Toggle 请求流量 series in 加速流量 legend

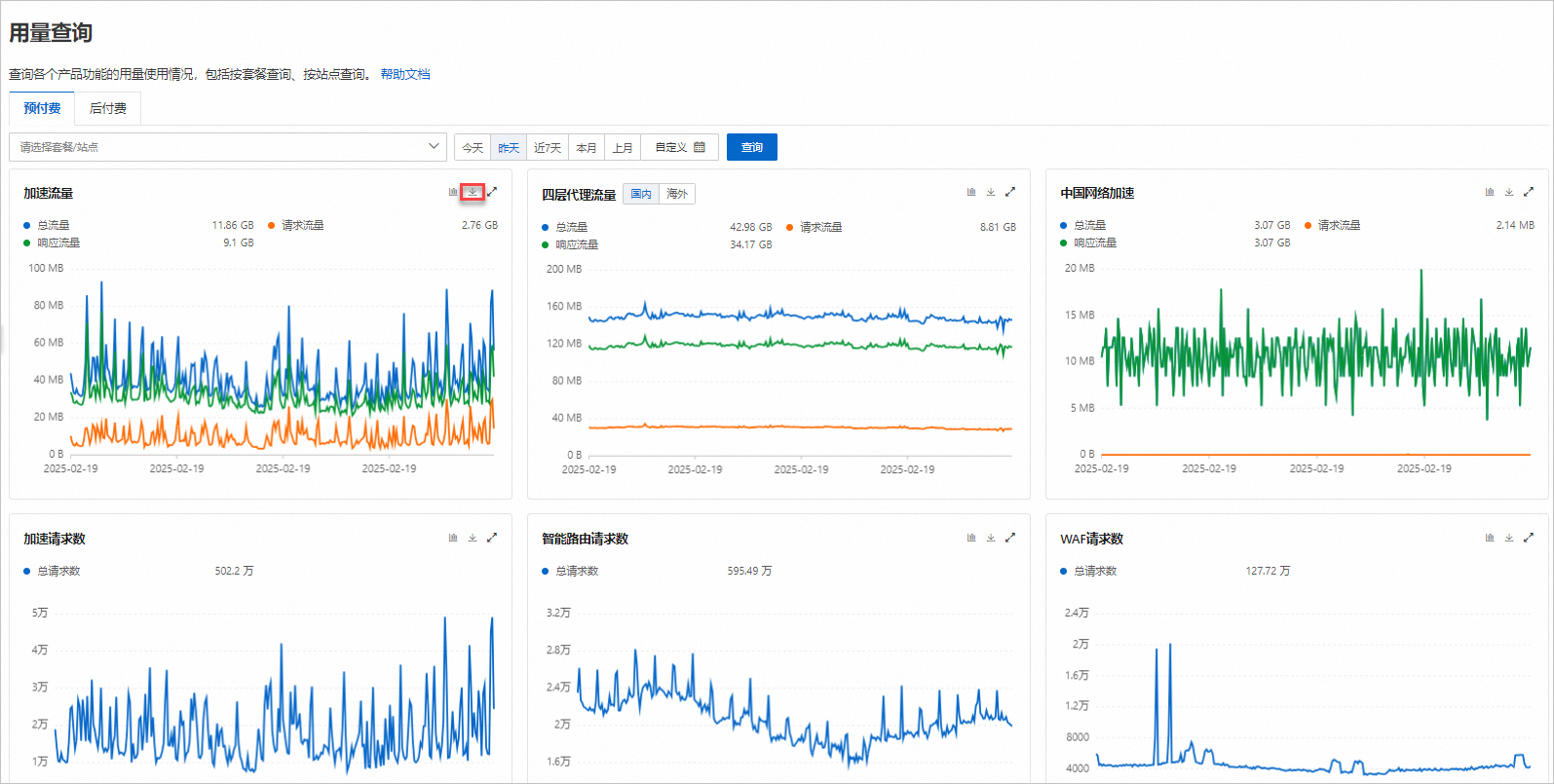click(296, 225)
